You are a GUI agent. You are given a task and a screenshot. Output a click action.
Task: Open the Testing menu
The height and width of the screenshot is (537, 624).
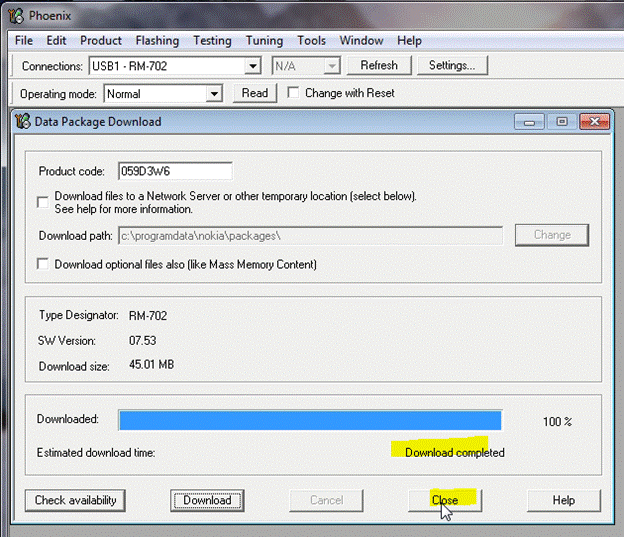pyautogui.click(x=212, y=41)
